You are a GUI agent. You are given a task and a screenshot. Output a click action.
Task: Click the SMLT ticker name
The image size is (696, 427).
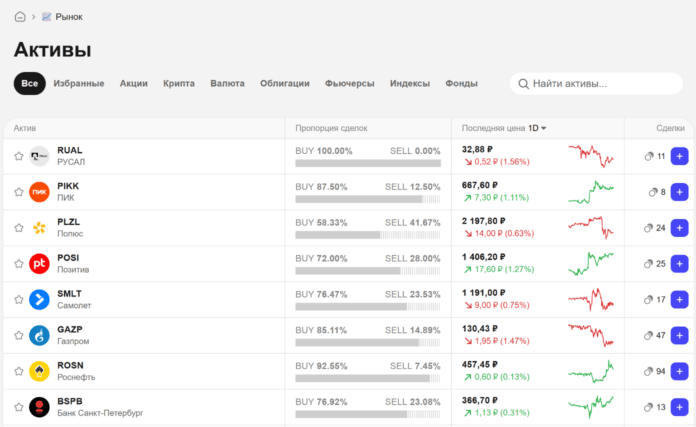coord(69,294)
